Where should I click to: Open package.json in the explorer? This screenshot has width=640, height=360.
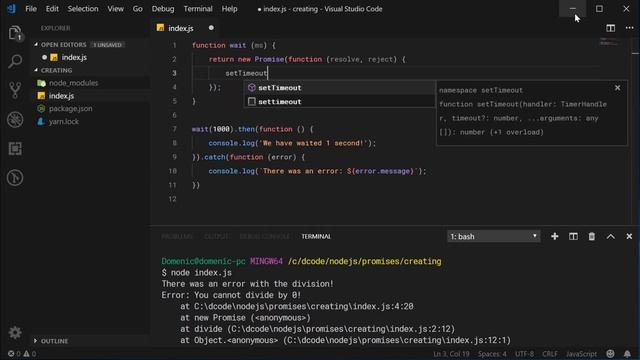[70, 109]
